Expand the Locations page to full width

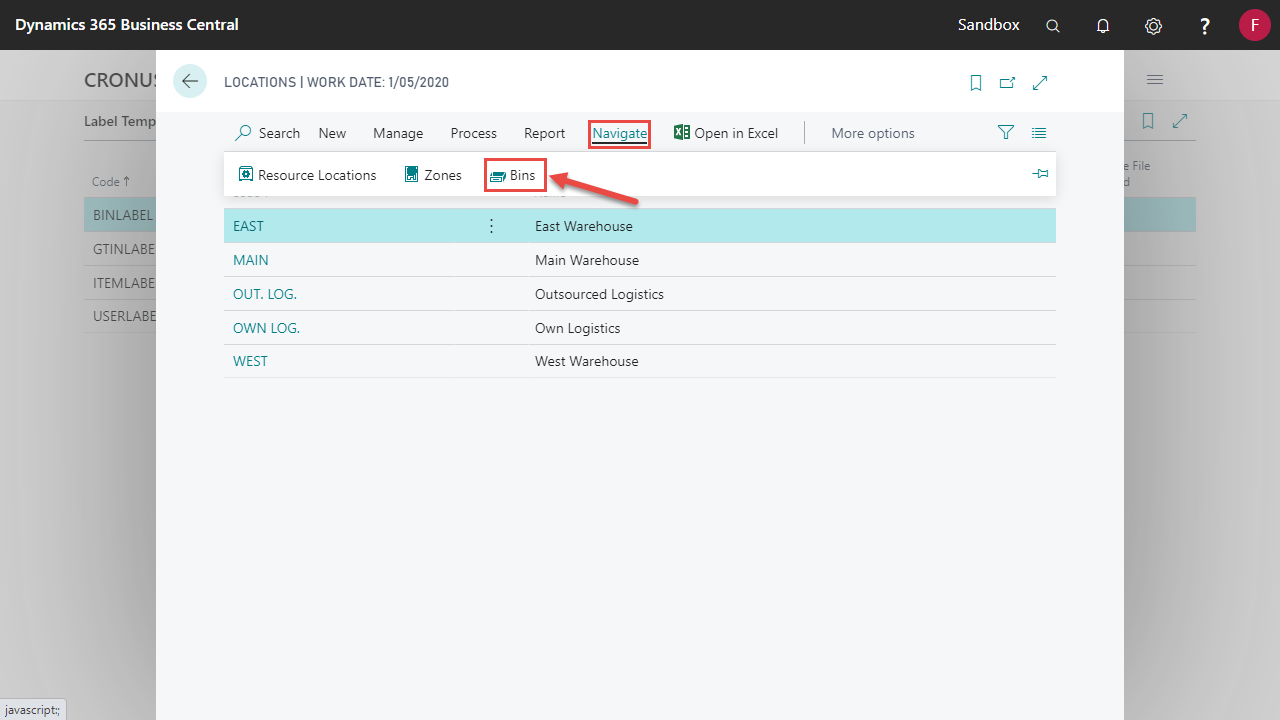coord(1040,83)
